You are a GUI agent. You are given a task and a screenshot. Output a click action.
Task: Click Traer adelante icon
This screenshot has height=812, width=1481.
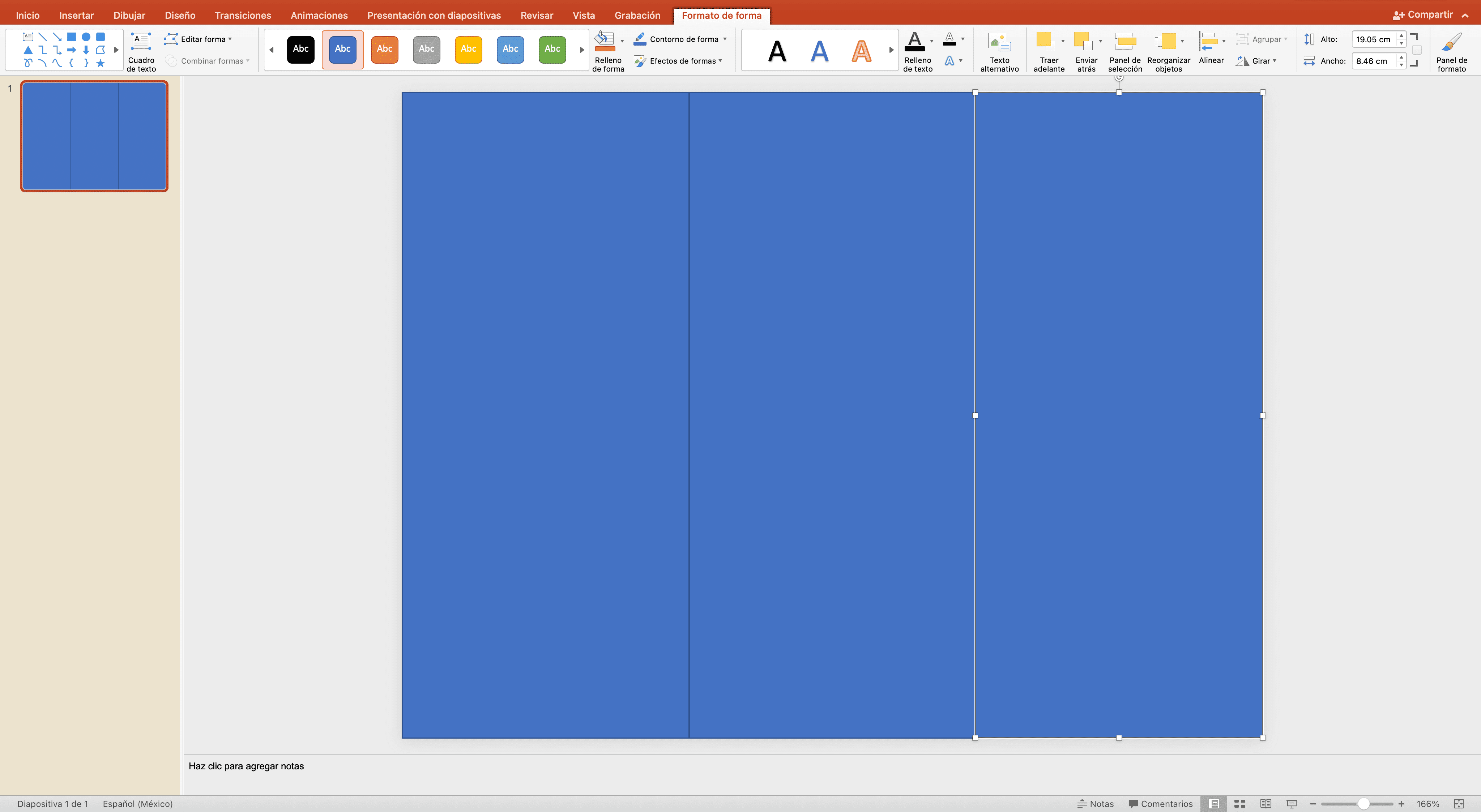click(x=1045, y=41)
